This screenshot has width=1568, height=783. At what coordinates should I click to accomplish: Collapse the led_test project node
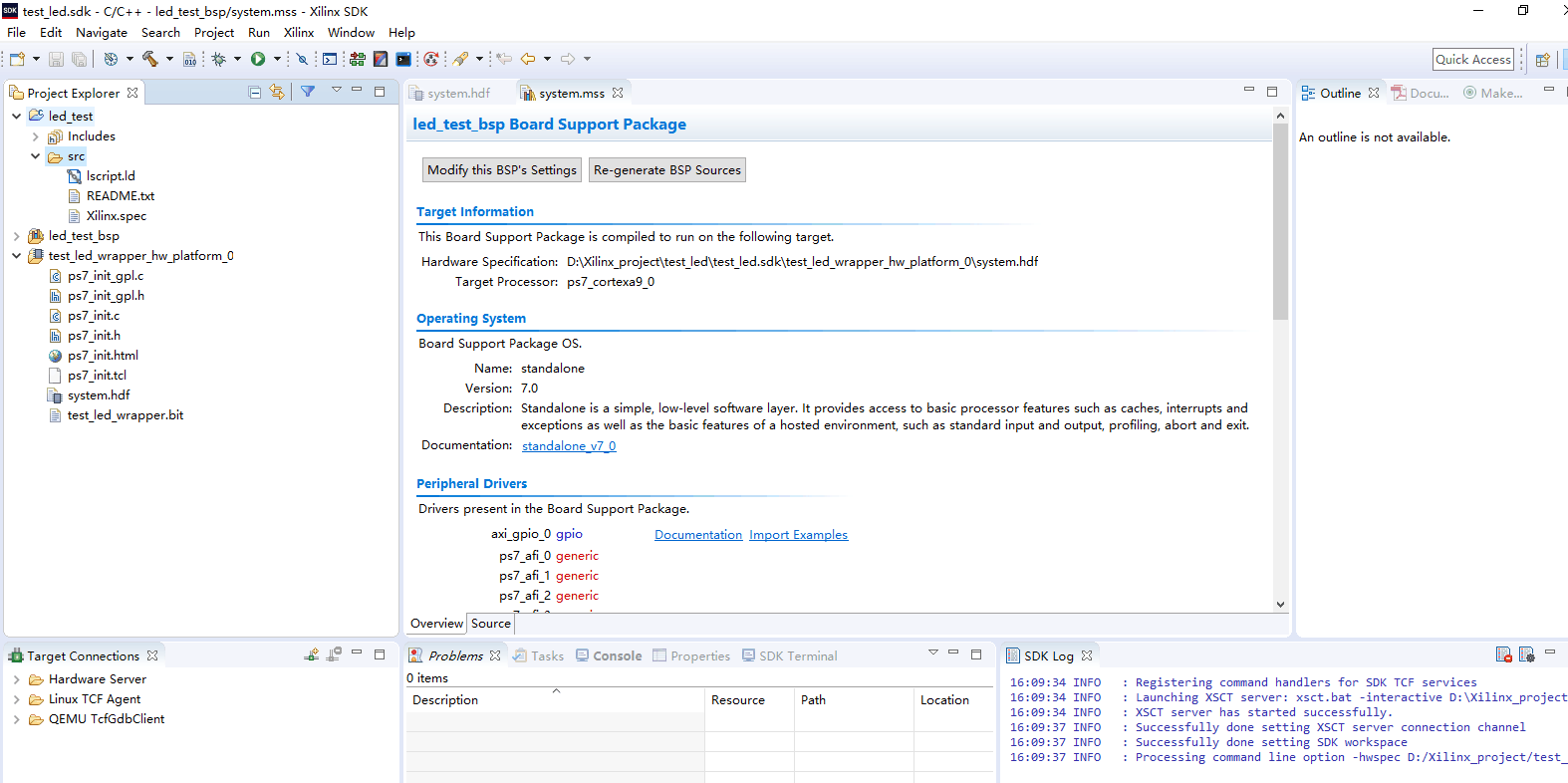16,116
